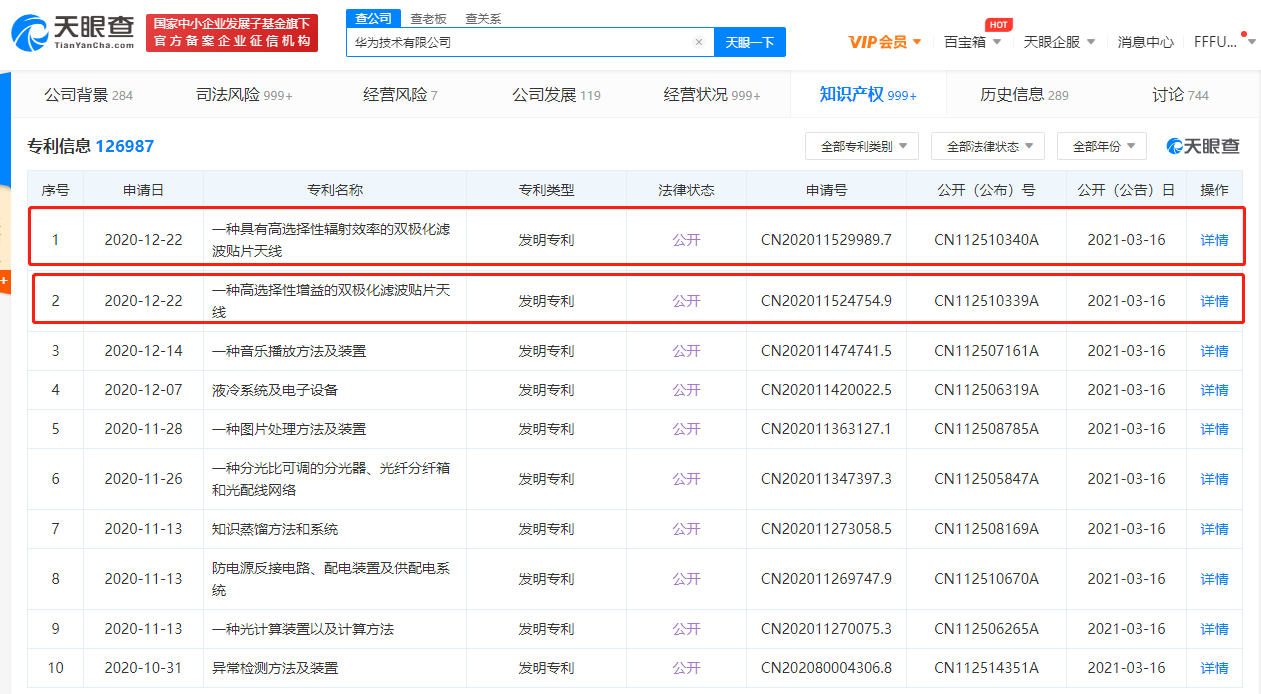Open the 百宝箱 dropdown menu
The image size is (1261, 694).
pyautogui.click(x=972, y=42)
